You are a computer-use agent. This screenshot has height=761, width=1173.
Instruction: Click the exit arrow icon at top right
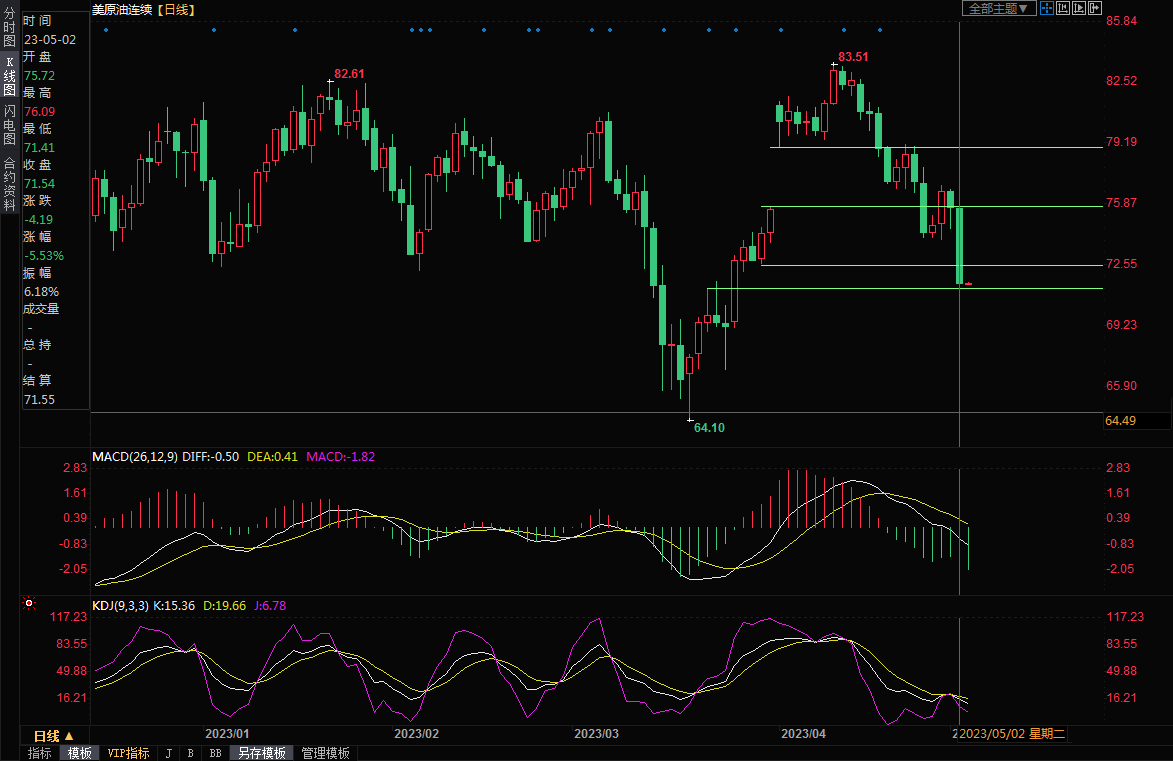1094,8
